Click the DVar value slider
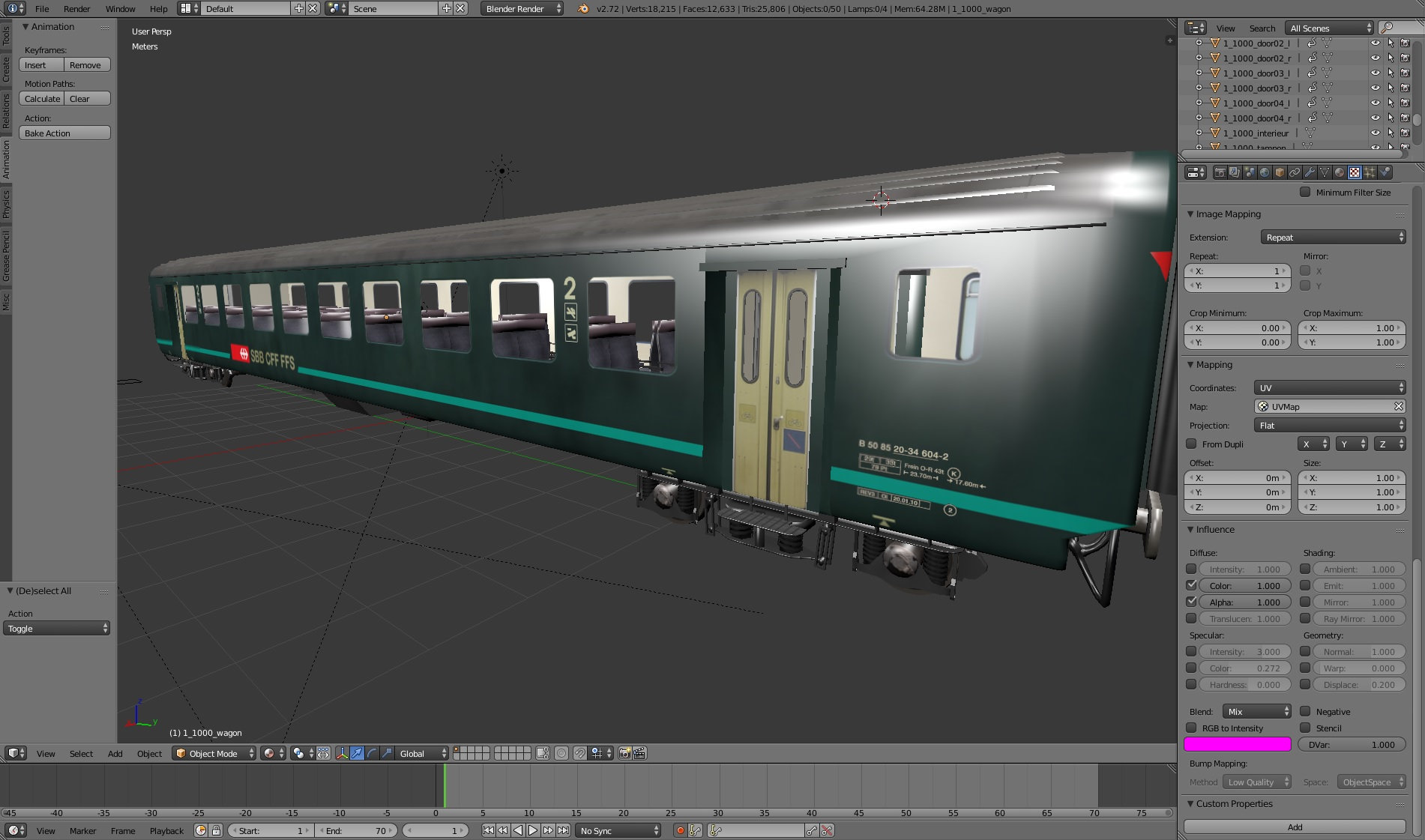Viewport: 1425px width, 840px height. [x=1352, y=744]
